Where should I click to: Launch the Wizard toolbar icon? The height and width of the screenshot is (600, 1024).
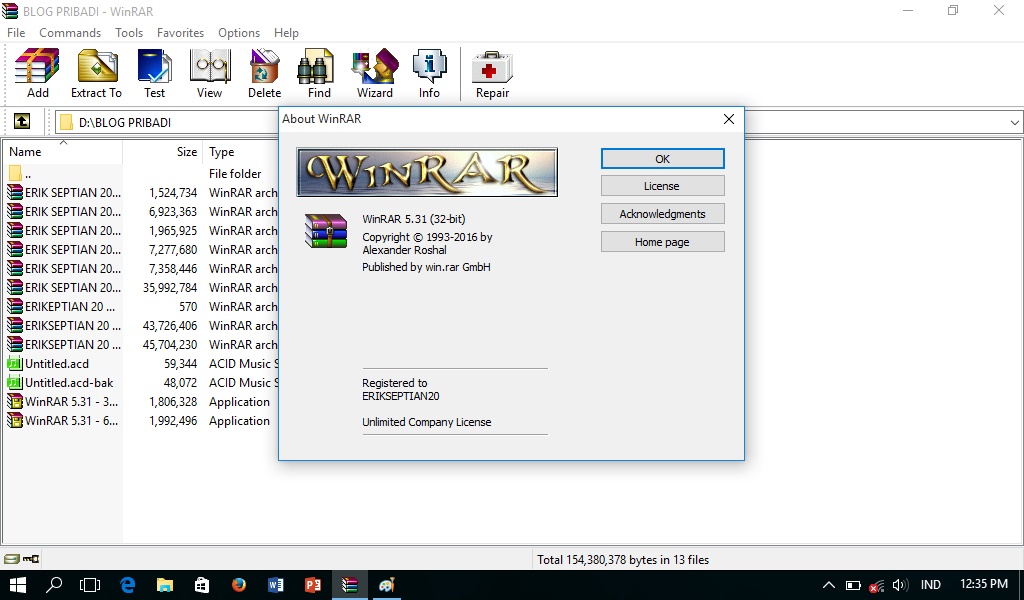375,72
